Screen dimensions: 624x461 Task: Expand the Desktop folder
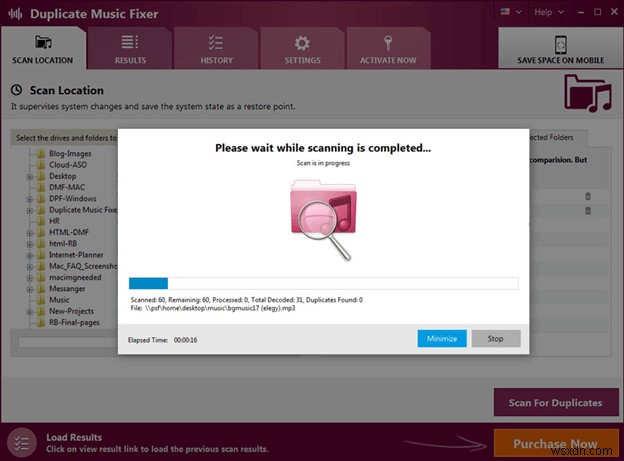tap(30, 176)
